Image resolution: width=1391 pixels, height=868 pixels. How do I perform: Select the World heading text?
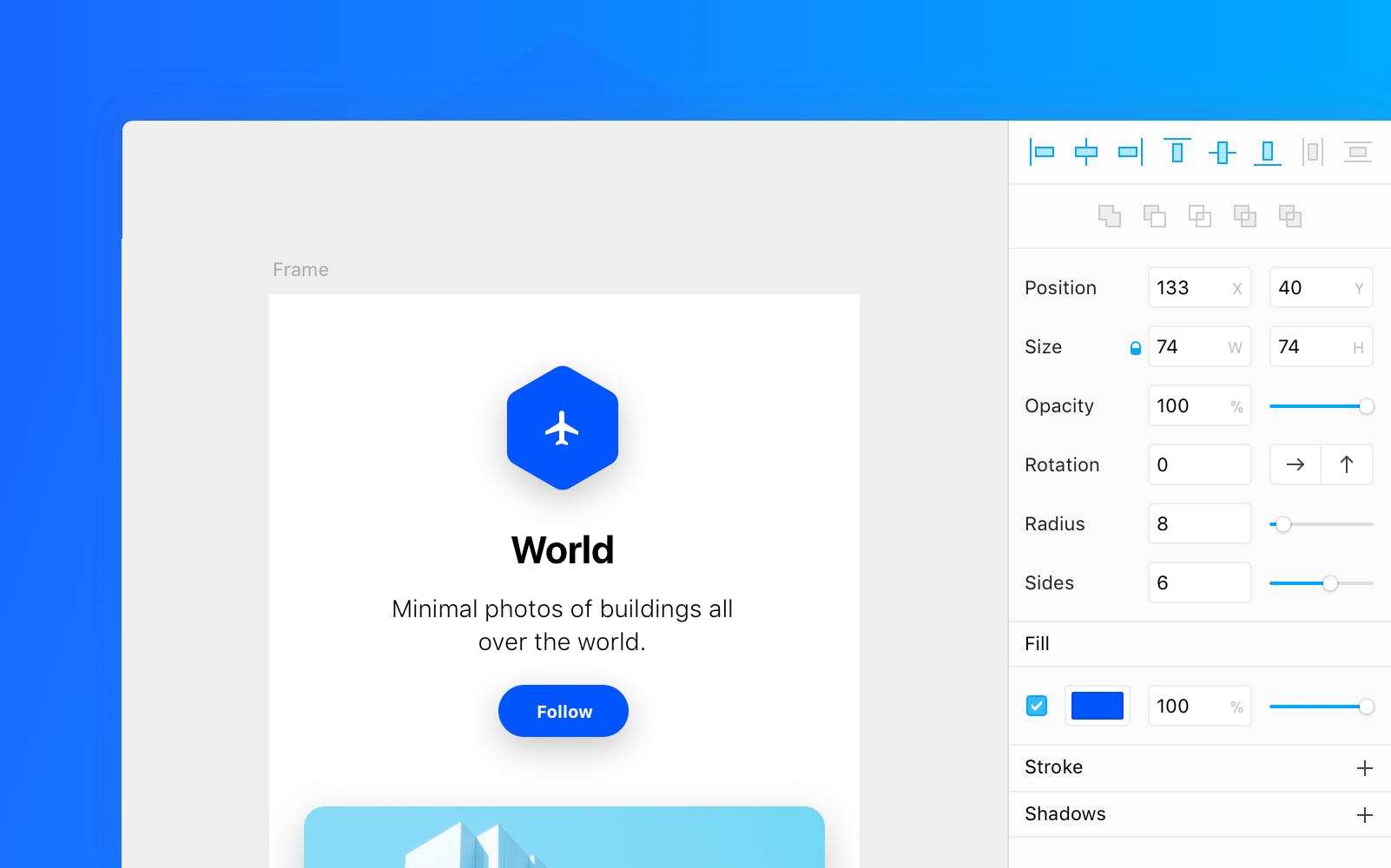[563, 549]
